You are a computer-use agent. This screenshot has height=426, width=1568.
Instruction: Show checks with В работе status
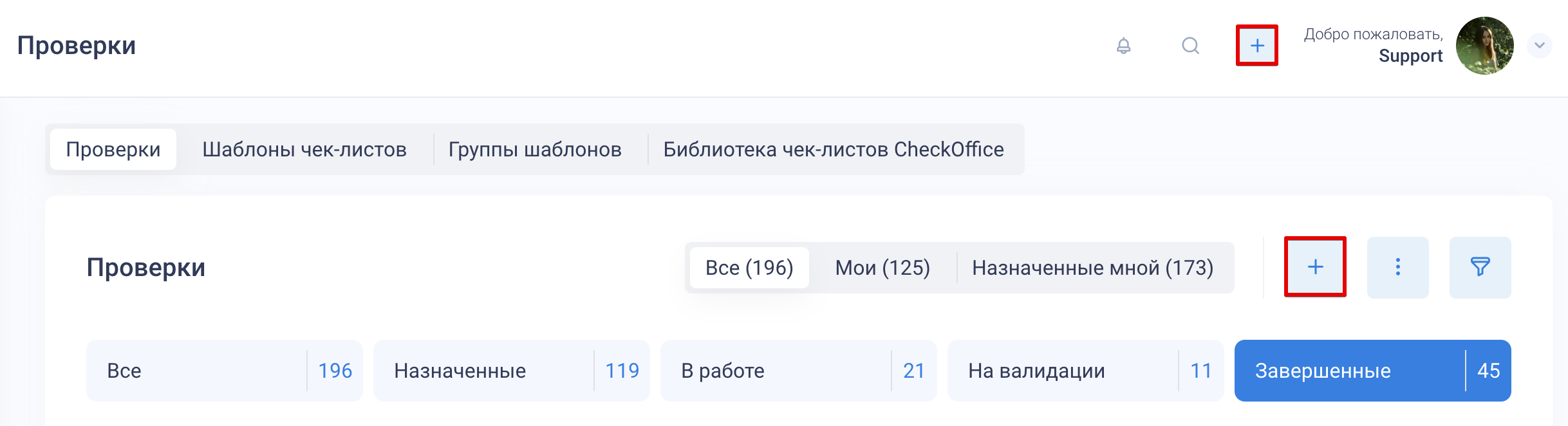798,371
